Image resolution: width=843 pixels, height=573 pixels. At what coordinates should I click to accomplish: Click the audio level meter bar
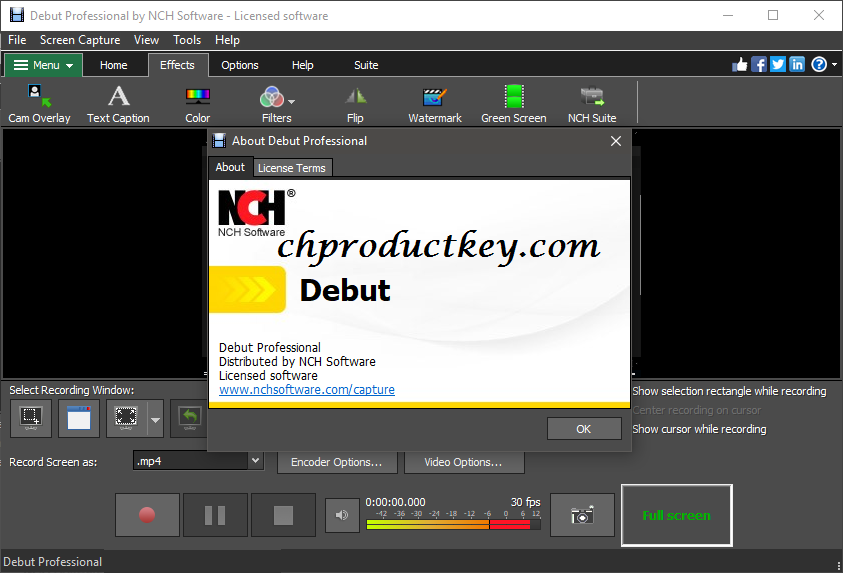click(x=453, y=525)
